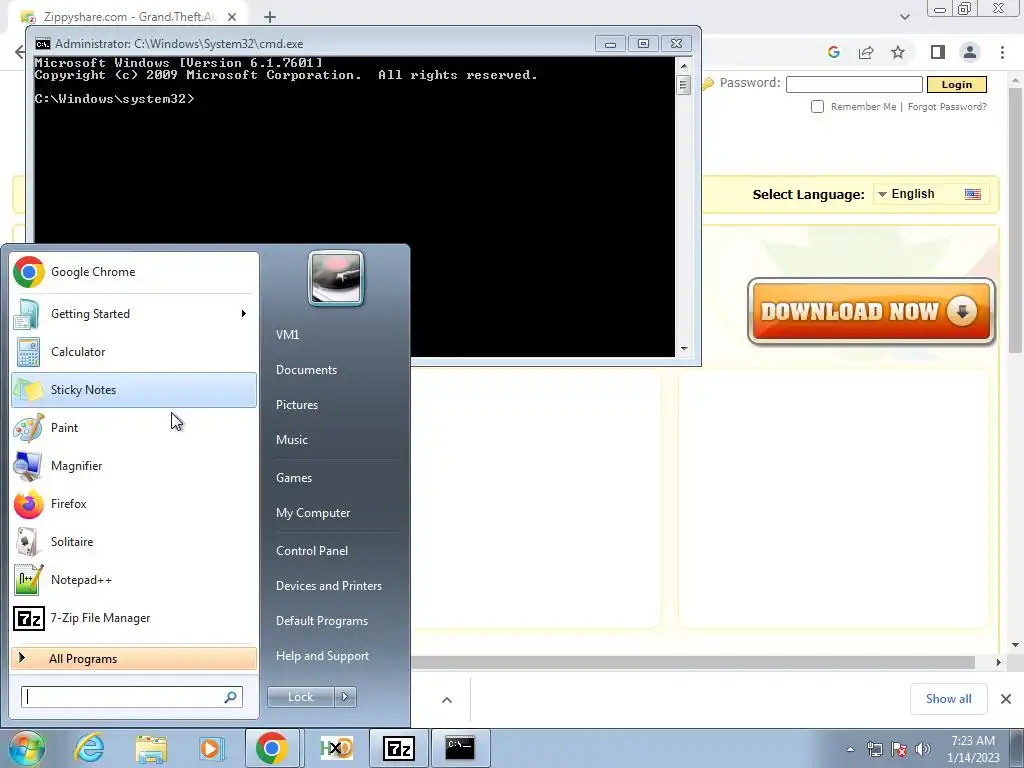Click the Login button

pyautogui.click(x=957, y=84)
